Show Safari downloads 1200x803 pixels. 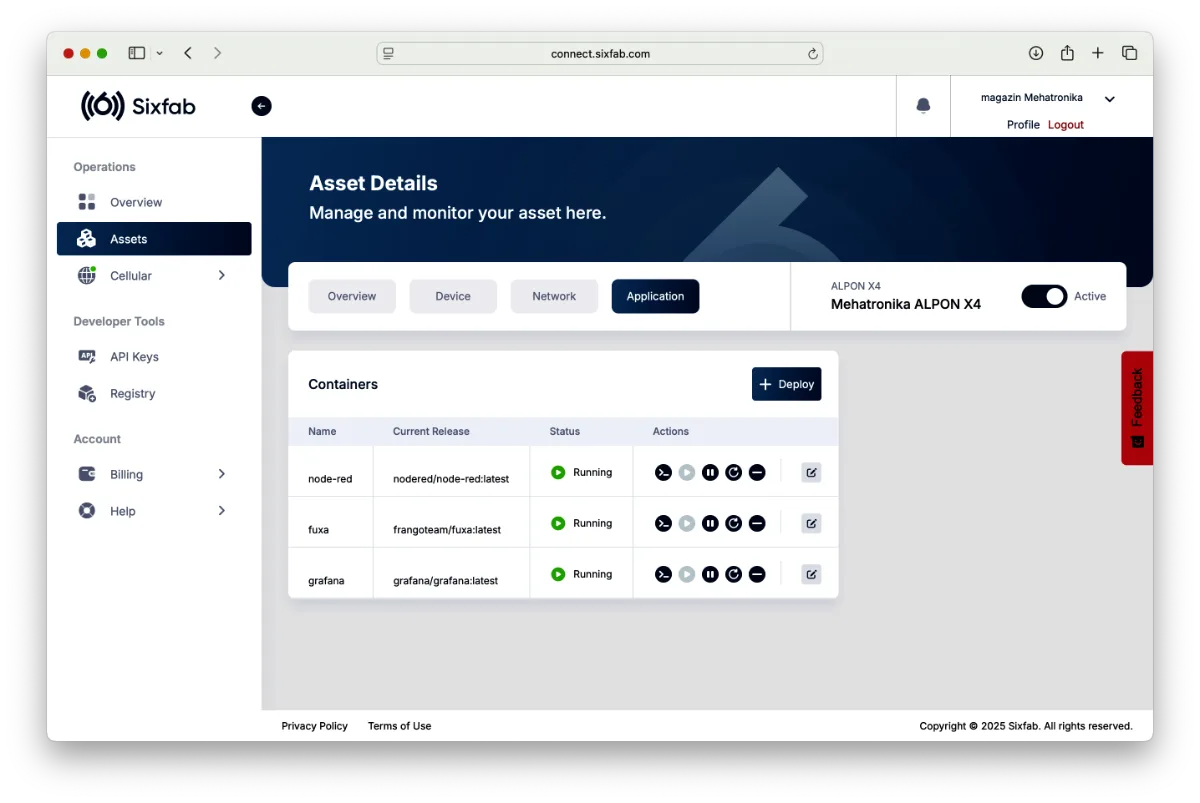pos(1036,53)
